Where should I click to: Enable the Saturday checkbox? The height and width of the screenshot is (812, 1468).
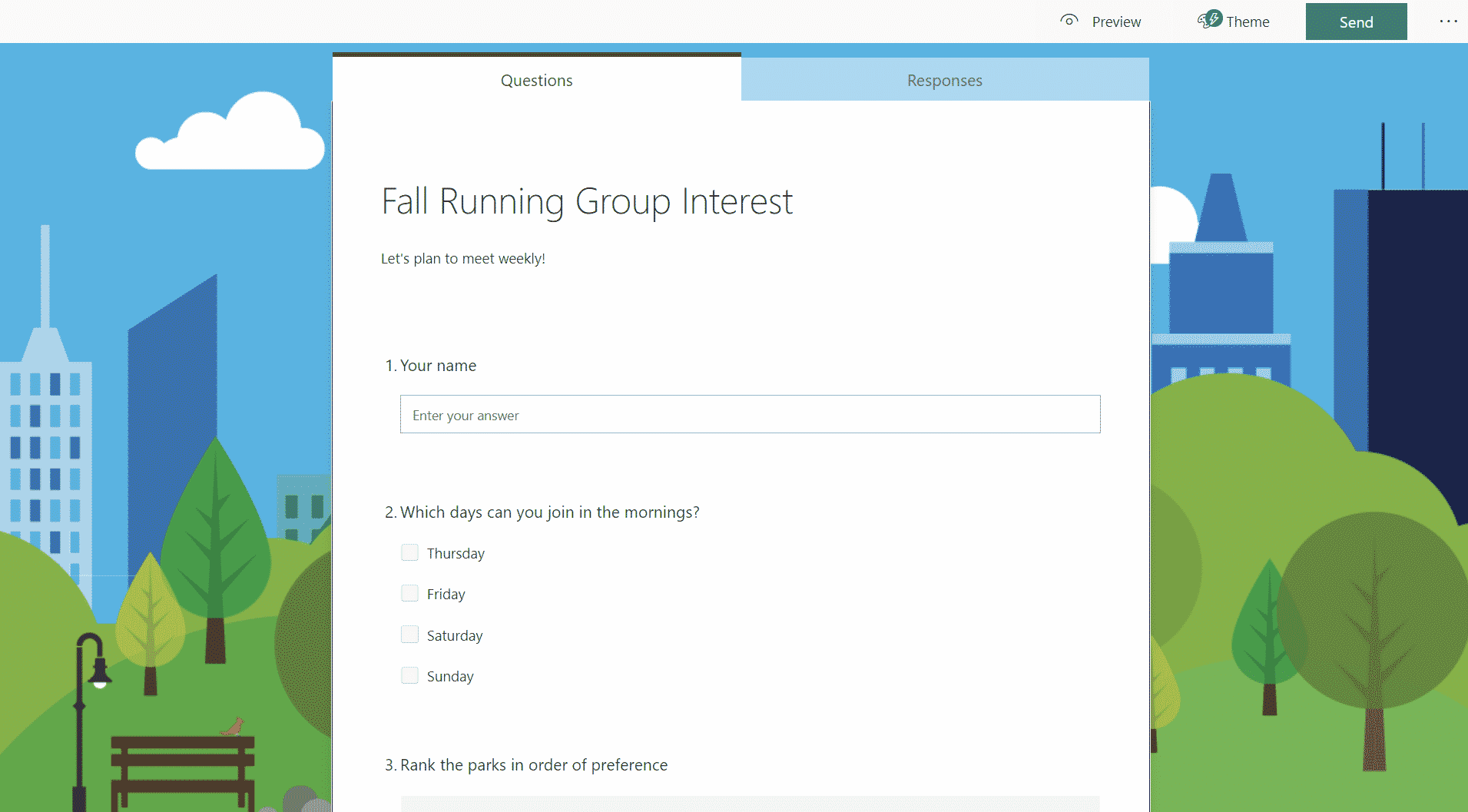(409, 635)
